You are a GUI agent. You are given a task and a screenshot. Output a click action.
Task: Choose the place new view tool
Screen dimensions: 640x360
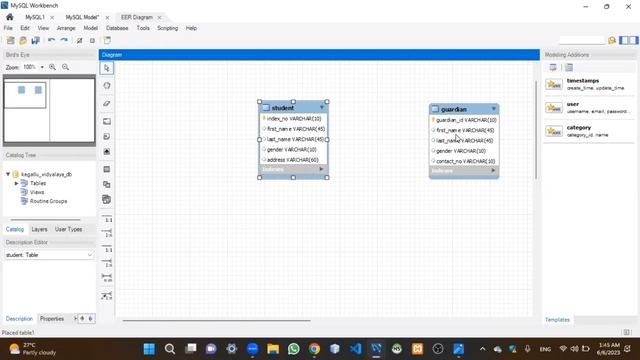click(x=107, y=184)
